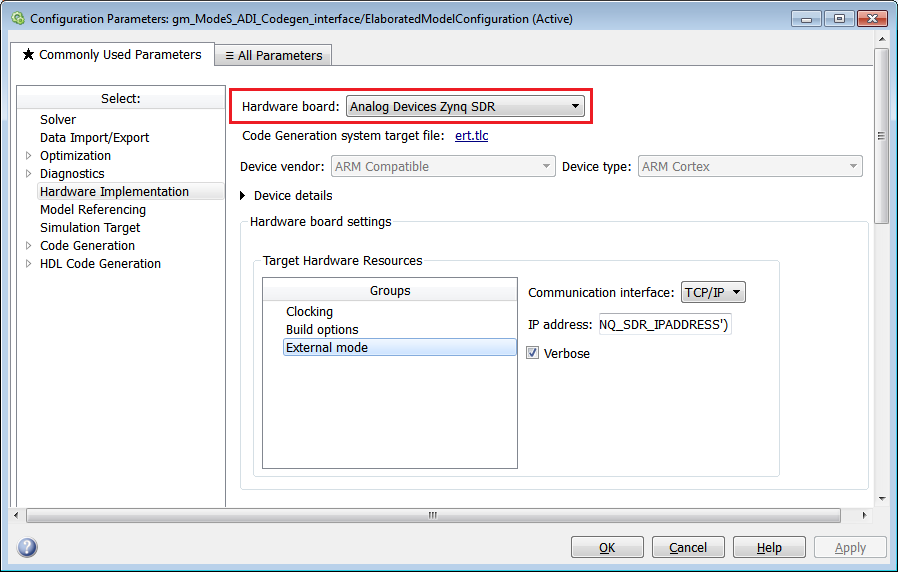Select Solver in the Select list

58,120
